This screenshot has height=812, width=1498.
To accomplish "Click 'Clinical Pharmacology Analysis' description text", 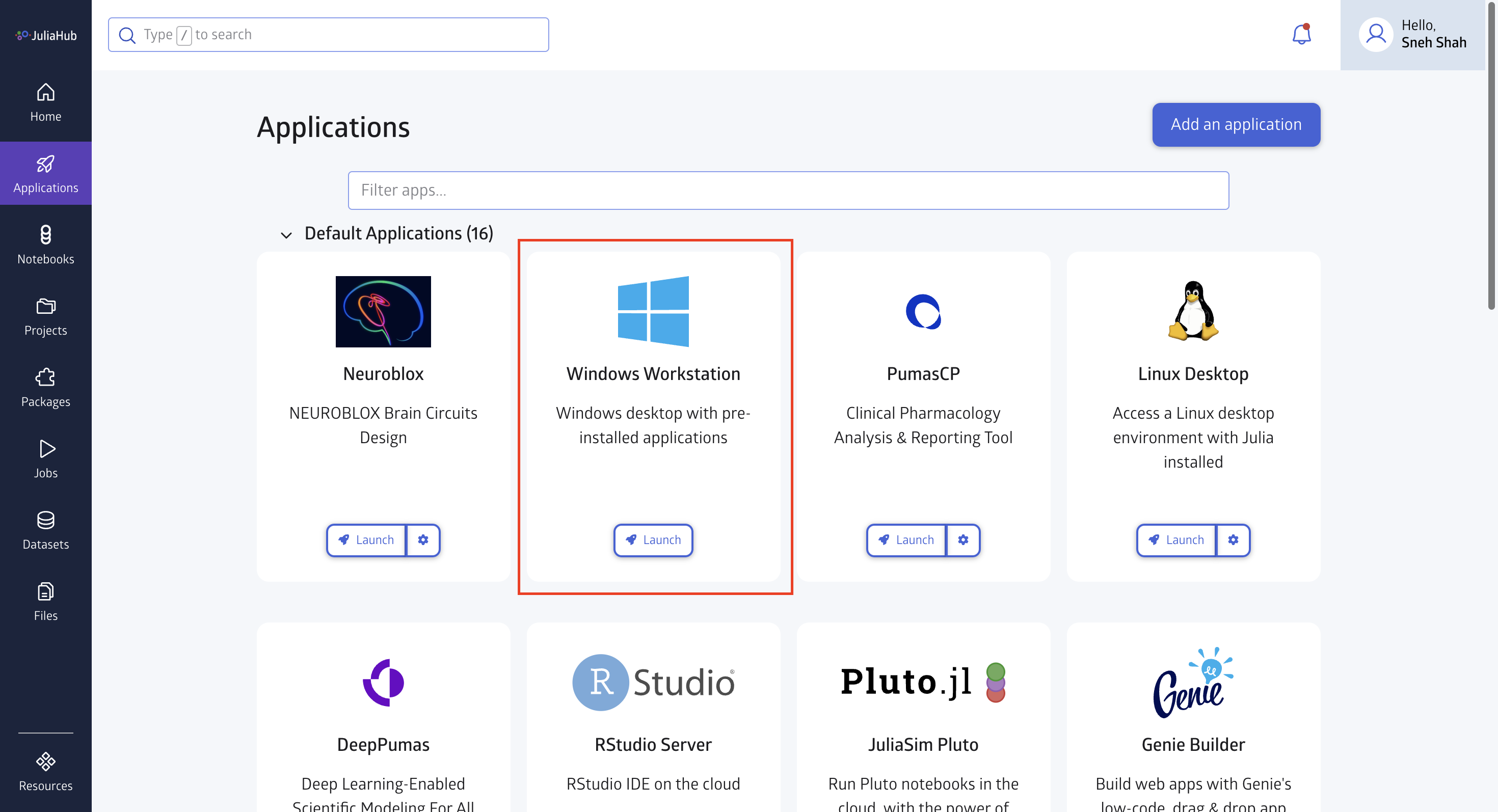I will coord(923,425).
